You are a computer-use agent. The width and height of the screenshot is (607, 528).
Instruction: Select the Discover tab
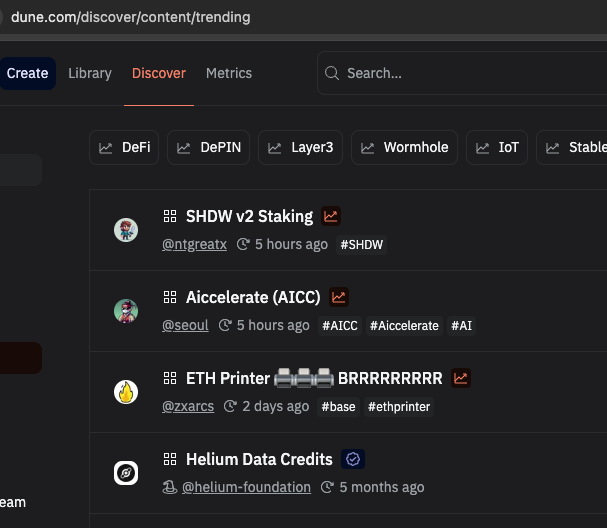(x=159, y=74)
